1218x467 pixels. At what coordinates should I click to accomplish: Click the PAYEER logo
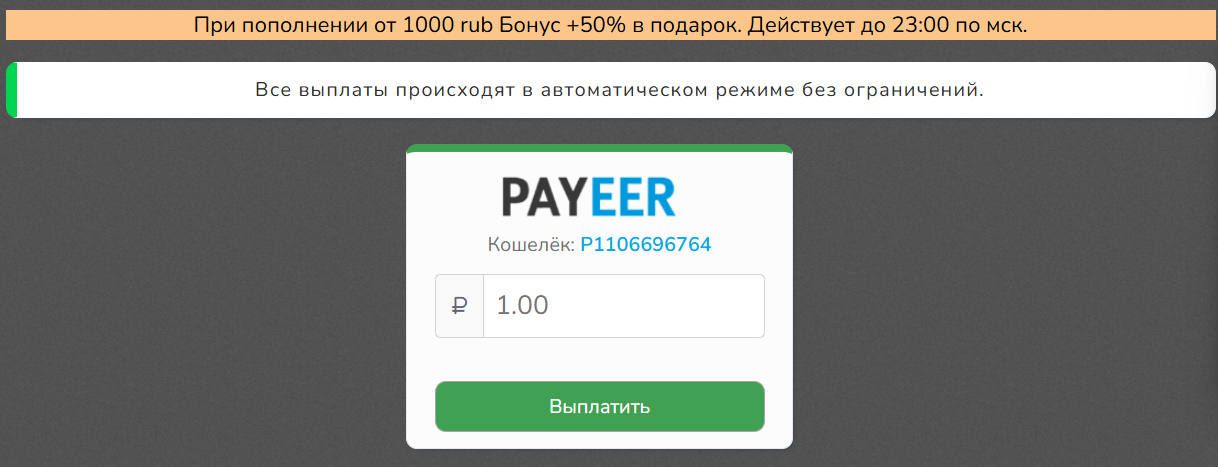(x=589, y=197)
